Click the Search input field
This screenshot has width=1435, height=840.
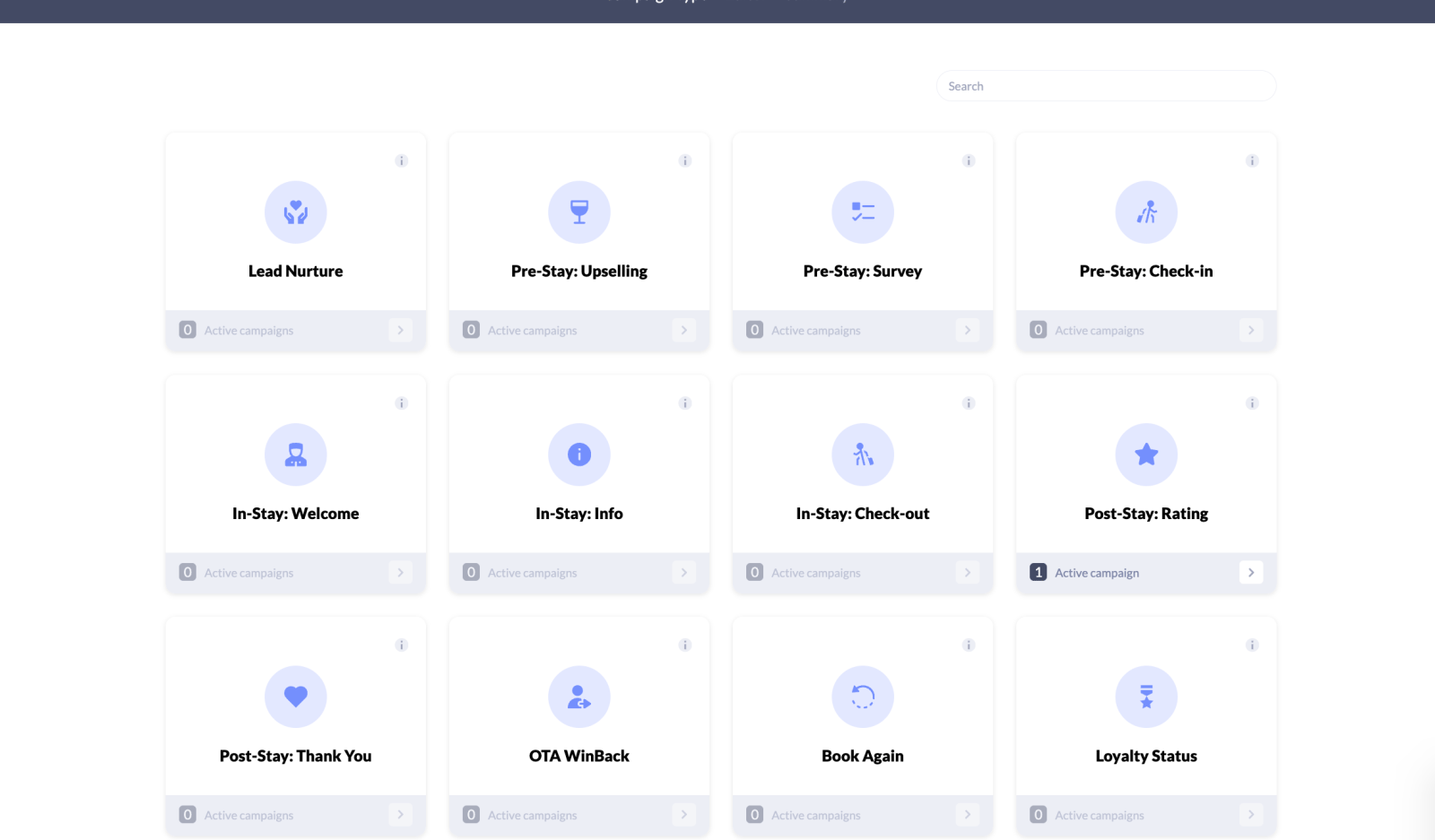click(1106, 86)
